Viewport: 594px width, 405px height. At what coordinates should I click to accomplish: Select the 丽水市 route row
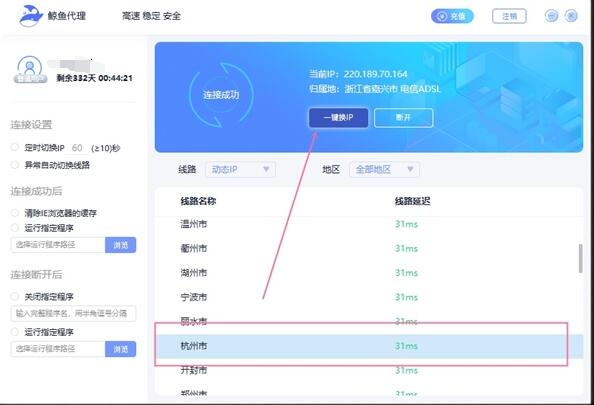pos(369,321)
